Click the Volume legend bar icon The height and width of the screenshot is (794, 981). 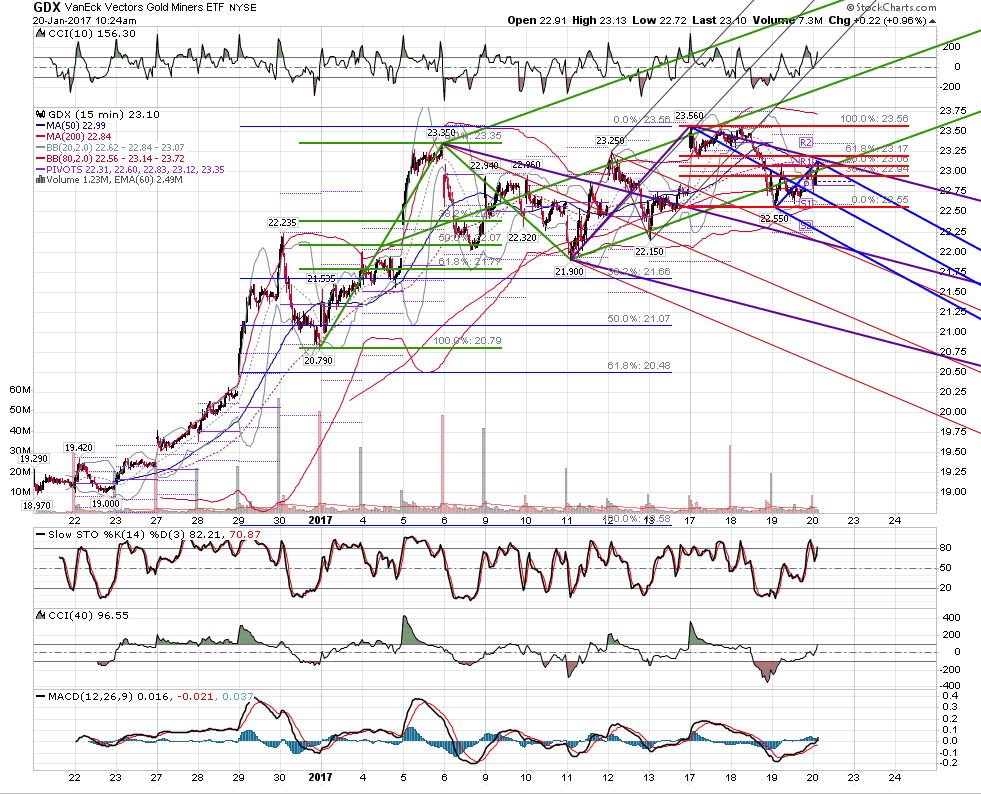tap(41, 180)
